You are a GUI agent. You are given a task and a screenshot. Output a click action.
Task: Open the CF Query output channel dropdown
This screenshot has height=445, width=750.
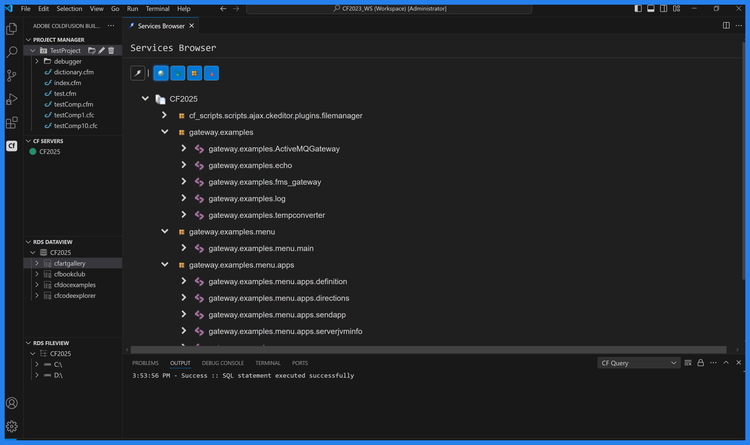pyautogui.click(x=638, y=363)
